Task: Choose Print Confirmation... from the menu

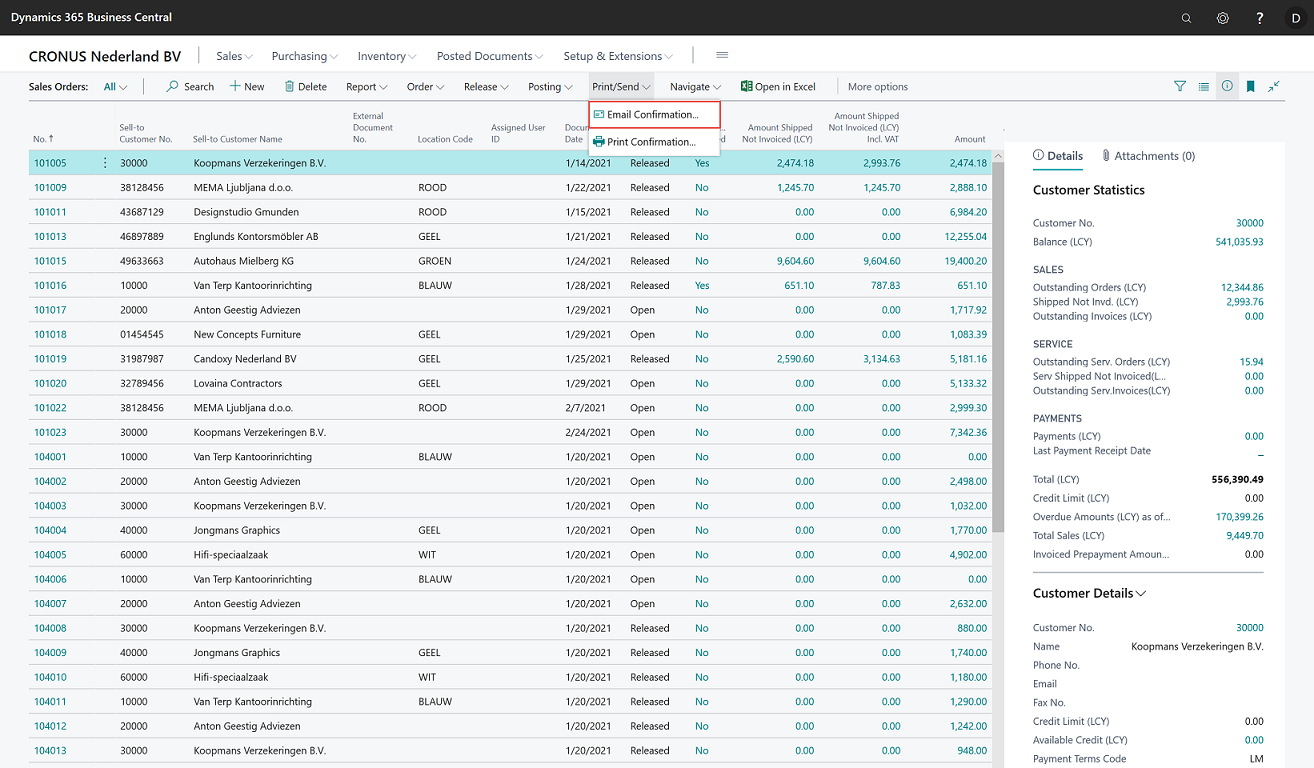Action: [x=654, y=142]
